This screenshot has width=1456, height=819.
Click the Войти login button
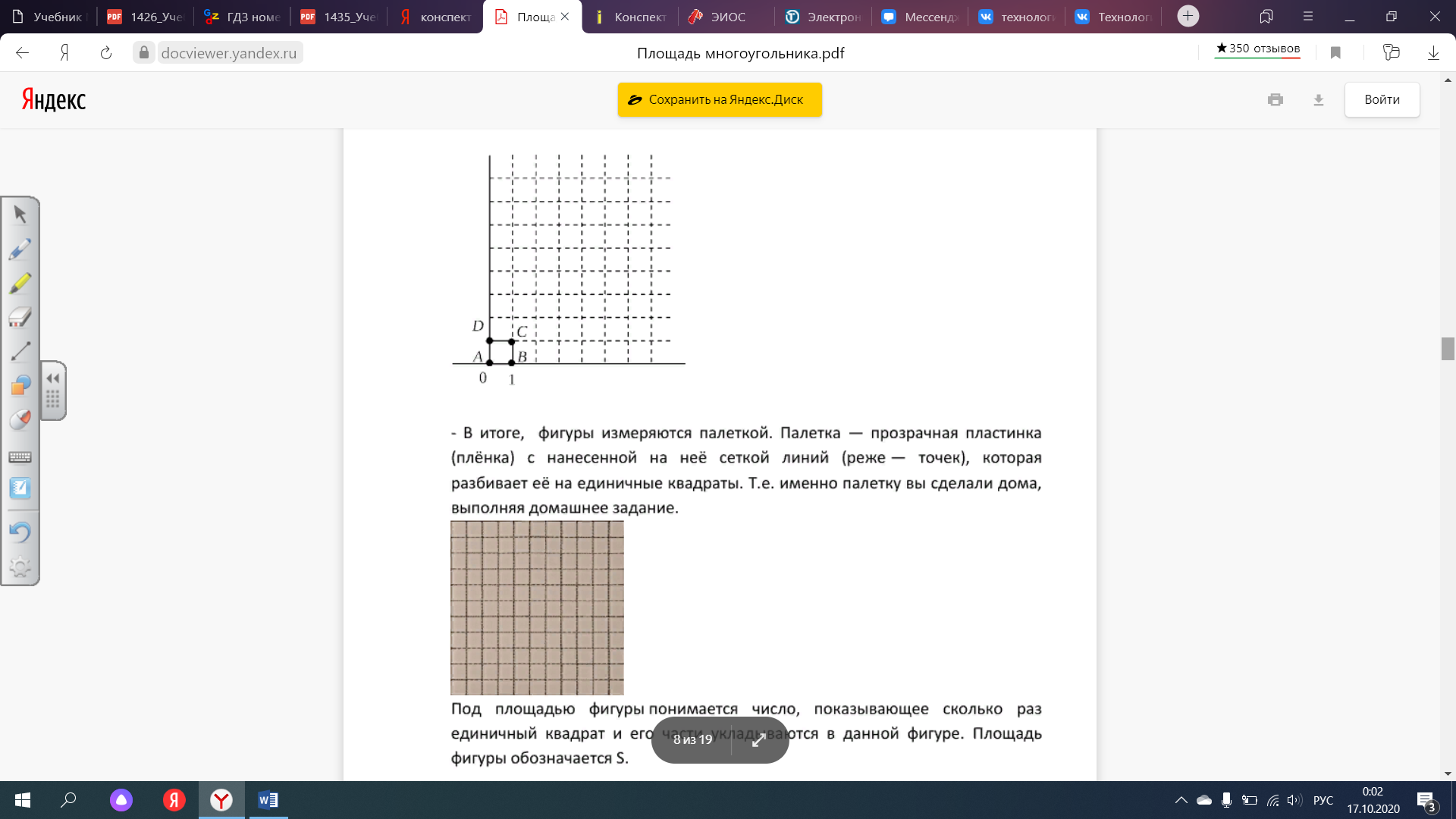1382,99
